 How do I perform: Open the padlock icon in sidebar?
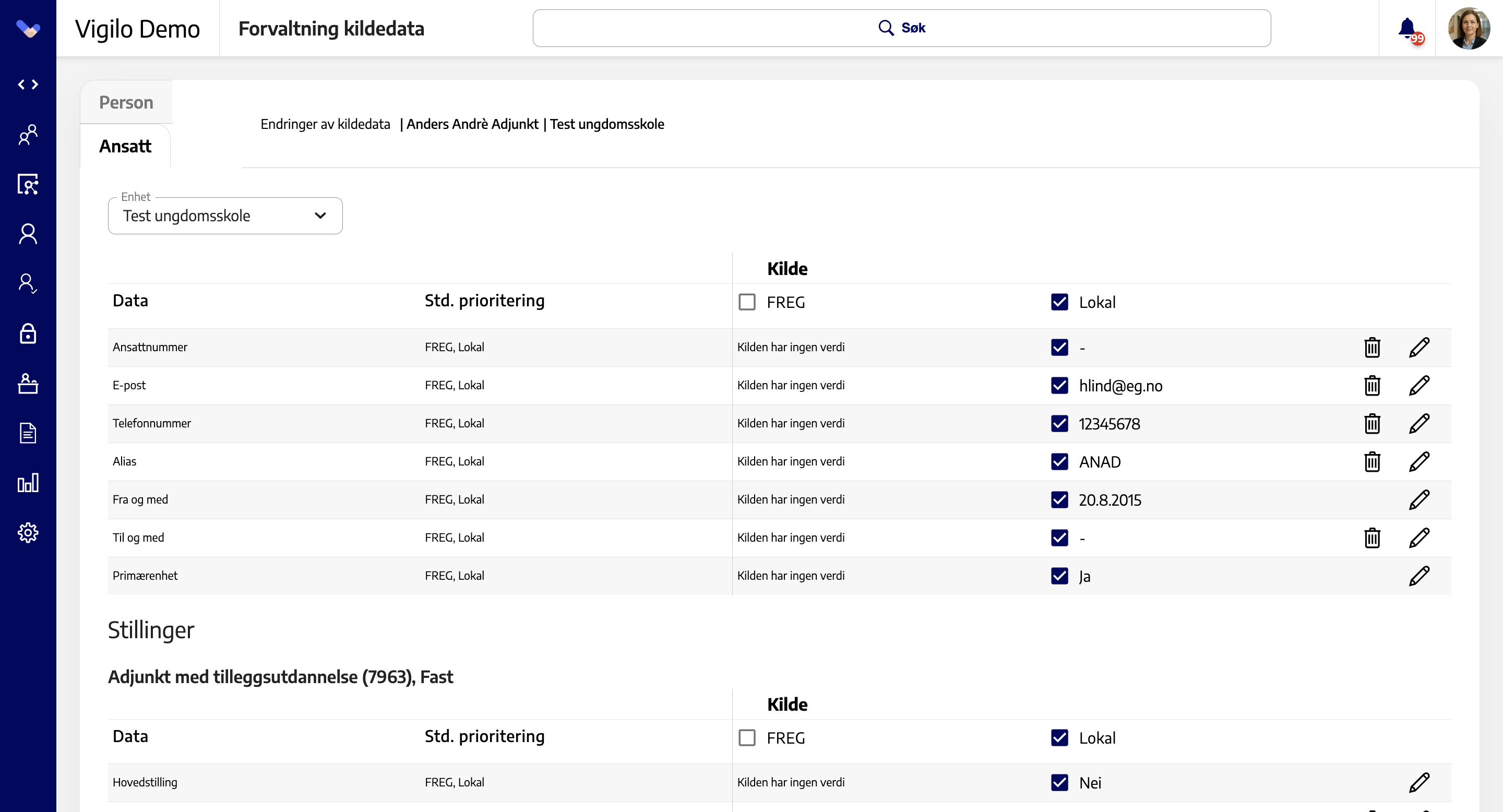(x=28, y=333)
